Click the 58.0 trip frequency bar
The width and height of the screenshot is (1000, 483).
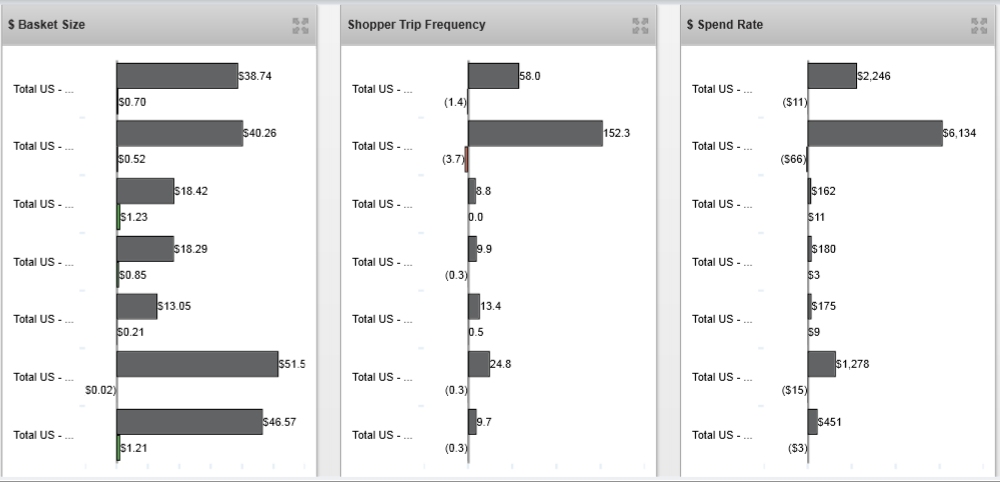pyautogui.click(x=493, y=76)
